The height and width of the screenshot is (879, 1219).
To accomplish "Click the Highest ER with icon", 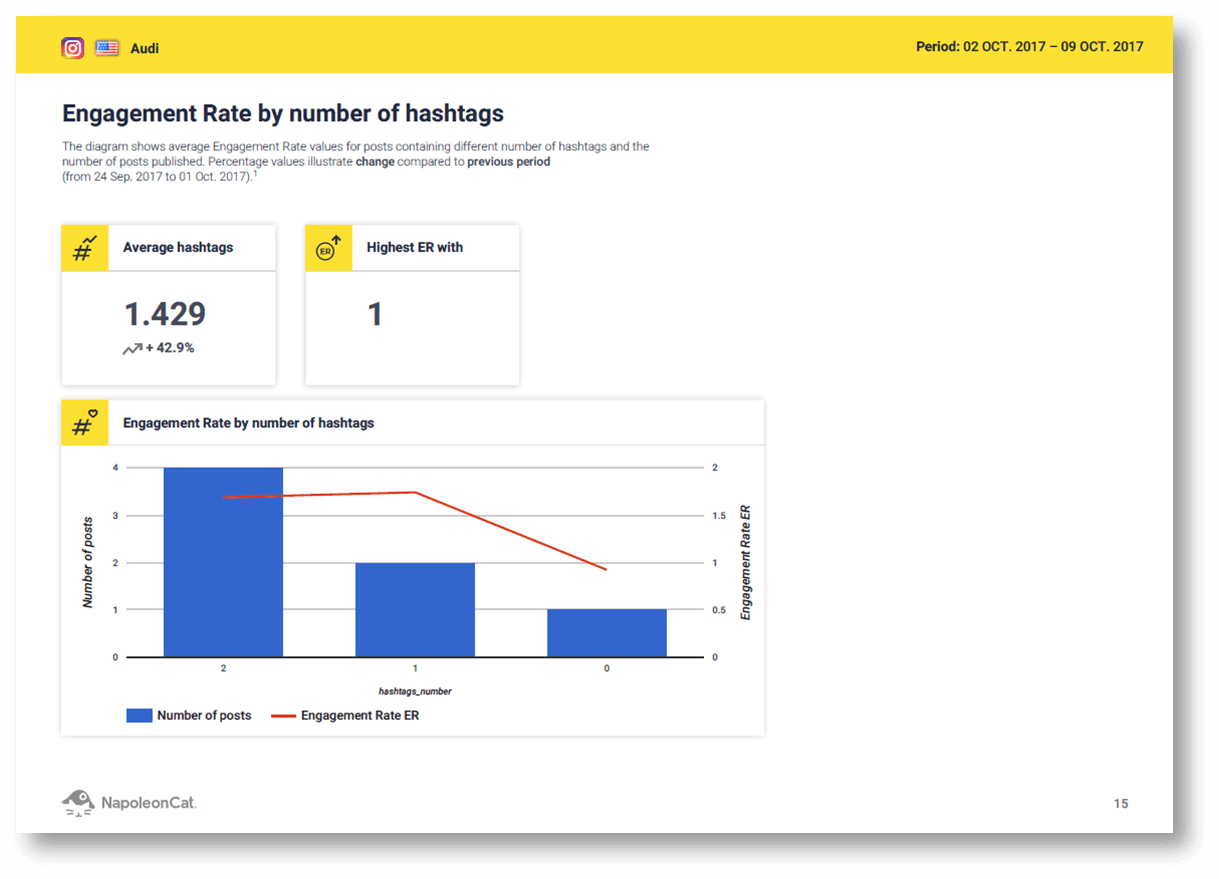I will pyautogui.click(x=329, y=248).
